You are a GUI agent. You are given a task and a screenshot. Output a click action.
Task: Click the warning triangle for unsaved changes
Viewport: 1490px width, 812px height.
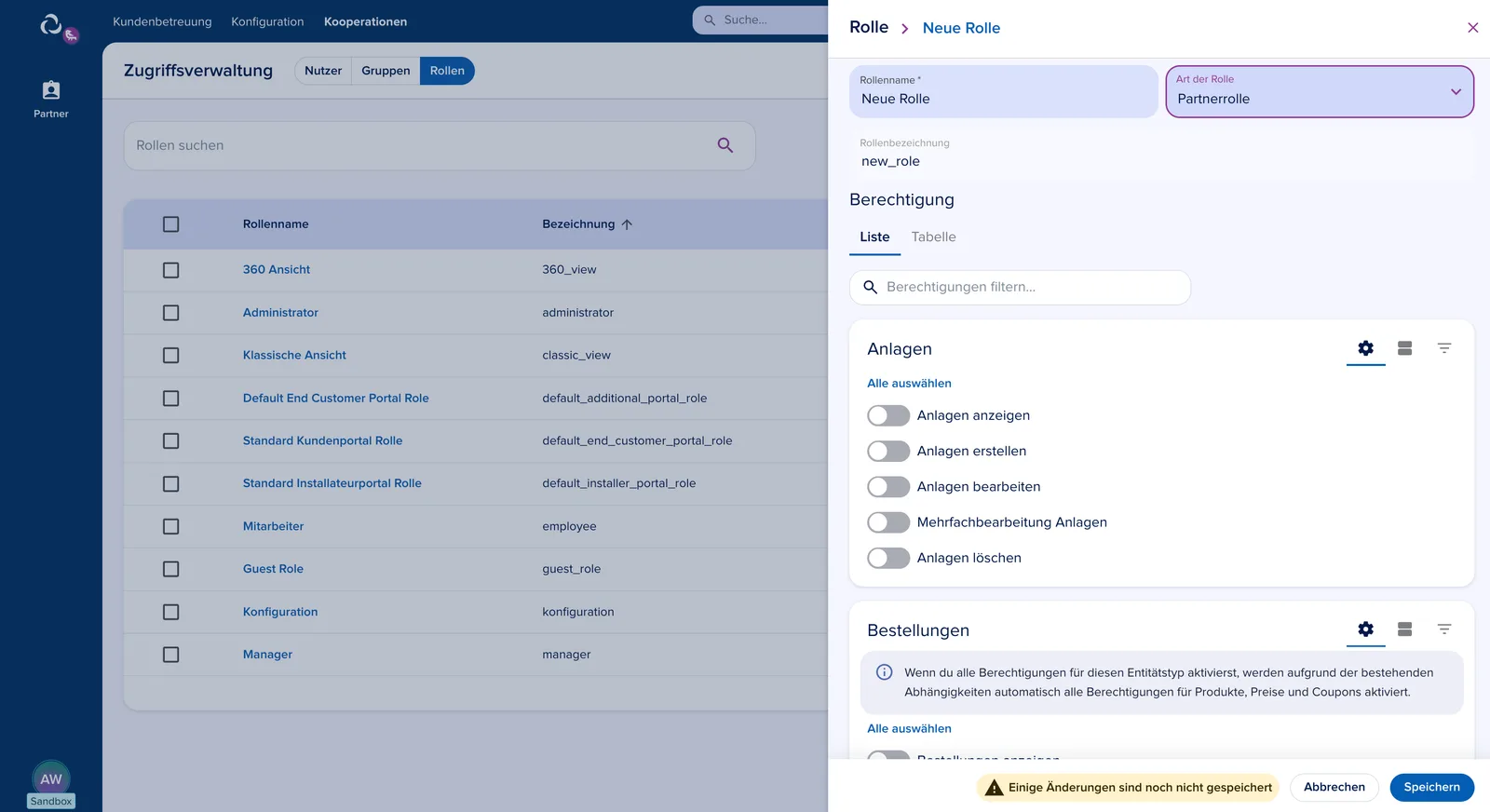tap(995, 788)
